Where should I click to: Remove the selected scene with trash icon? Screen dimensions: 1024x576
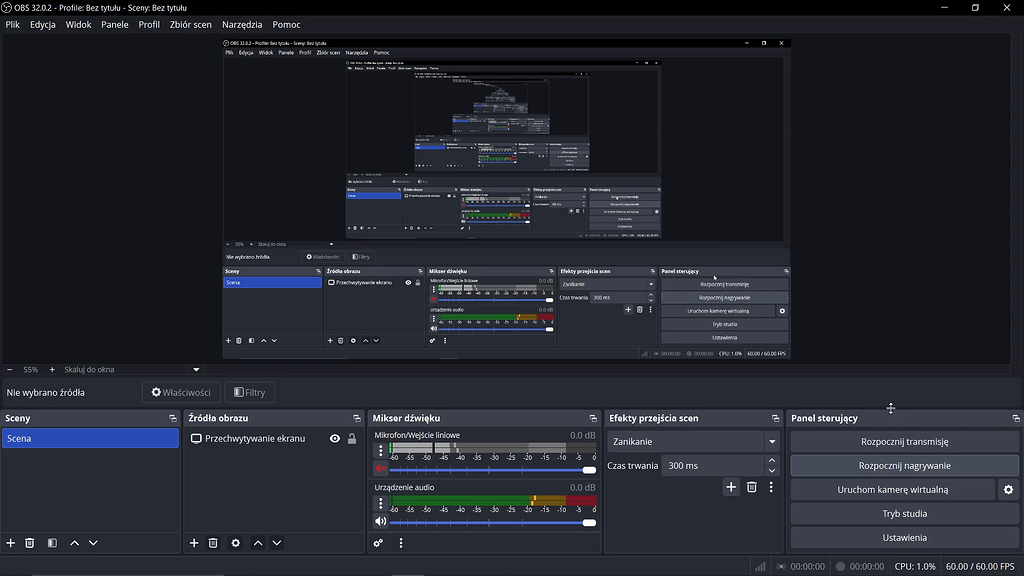[29, 543]
